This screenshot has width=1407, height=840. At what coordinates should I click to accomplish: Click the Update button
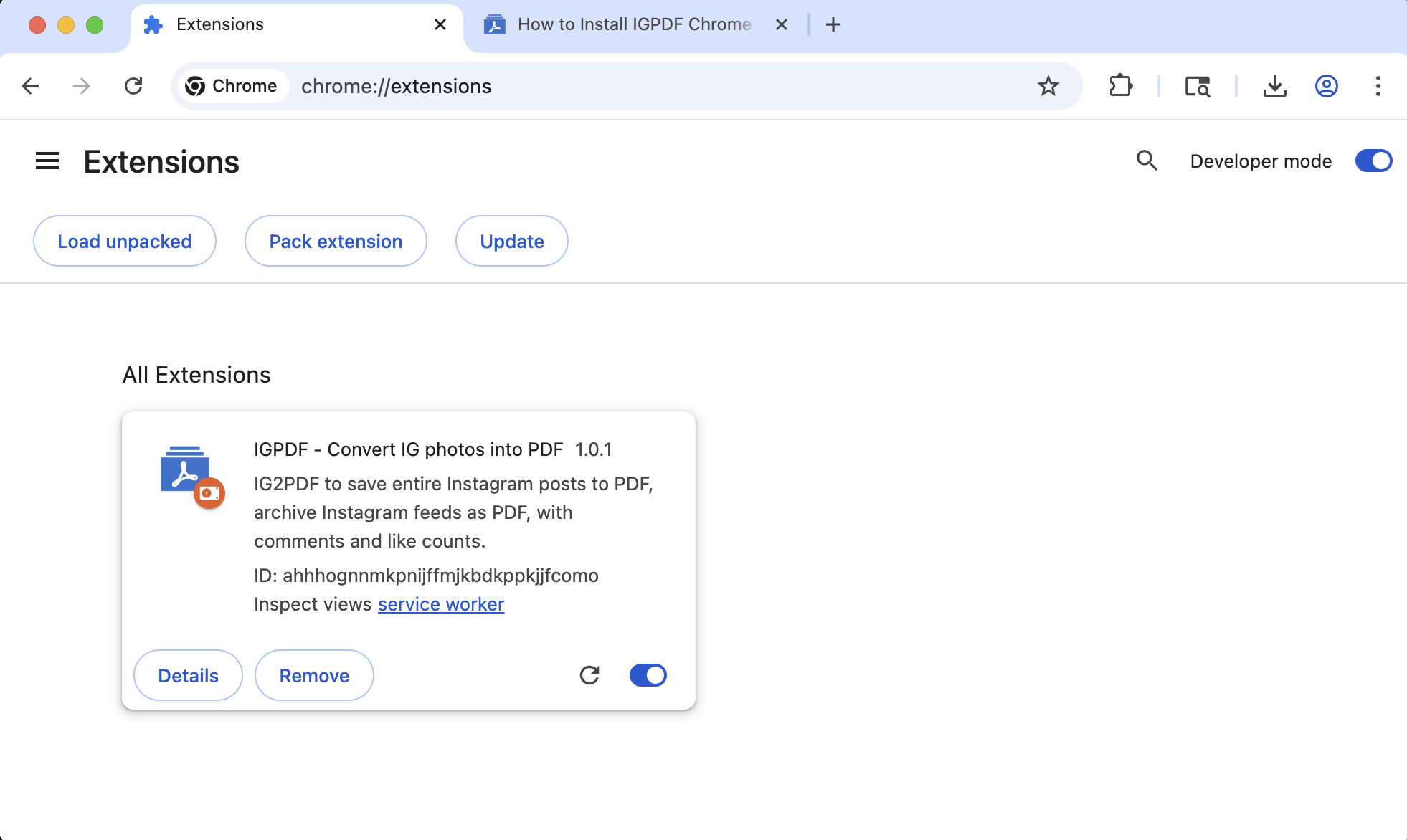[512, 241]
